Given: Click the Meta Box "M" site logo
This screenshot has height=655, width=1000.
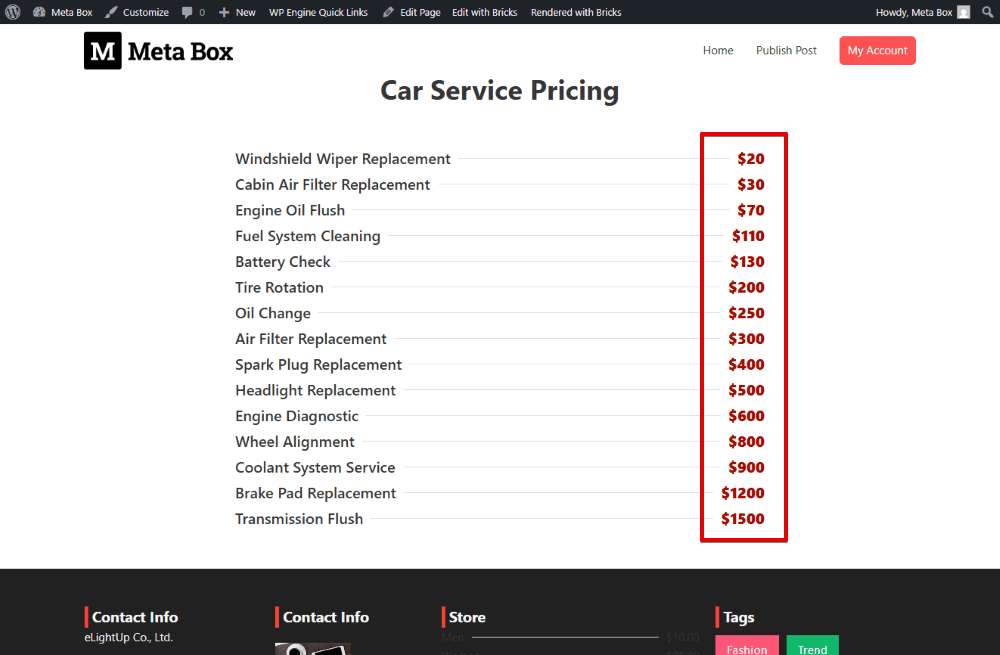Looking at the screenshot, I should click(101, 50).
